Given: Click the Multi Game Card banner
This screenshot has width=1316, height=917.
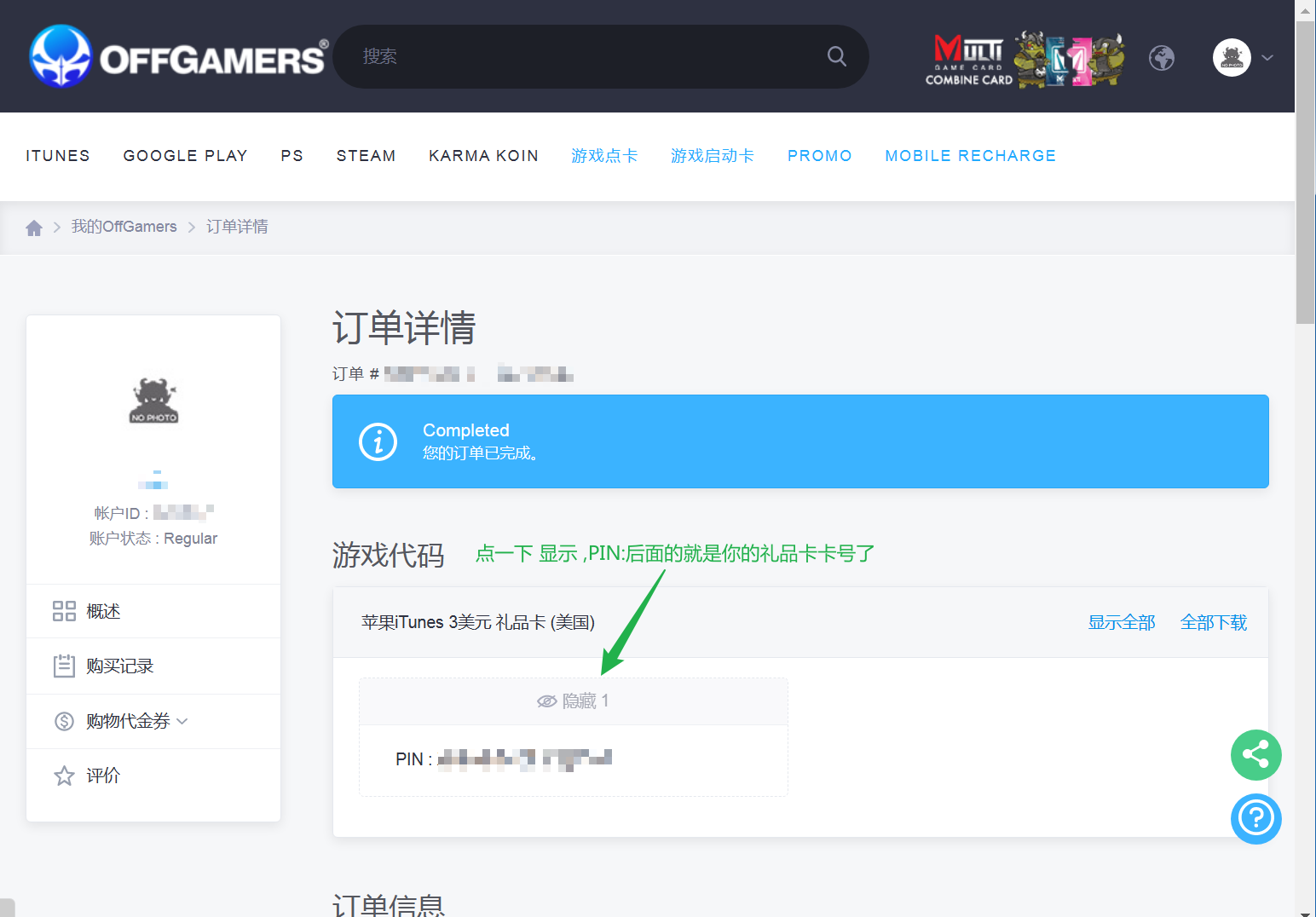Looking at the screenshot, I should (1025, 59).
